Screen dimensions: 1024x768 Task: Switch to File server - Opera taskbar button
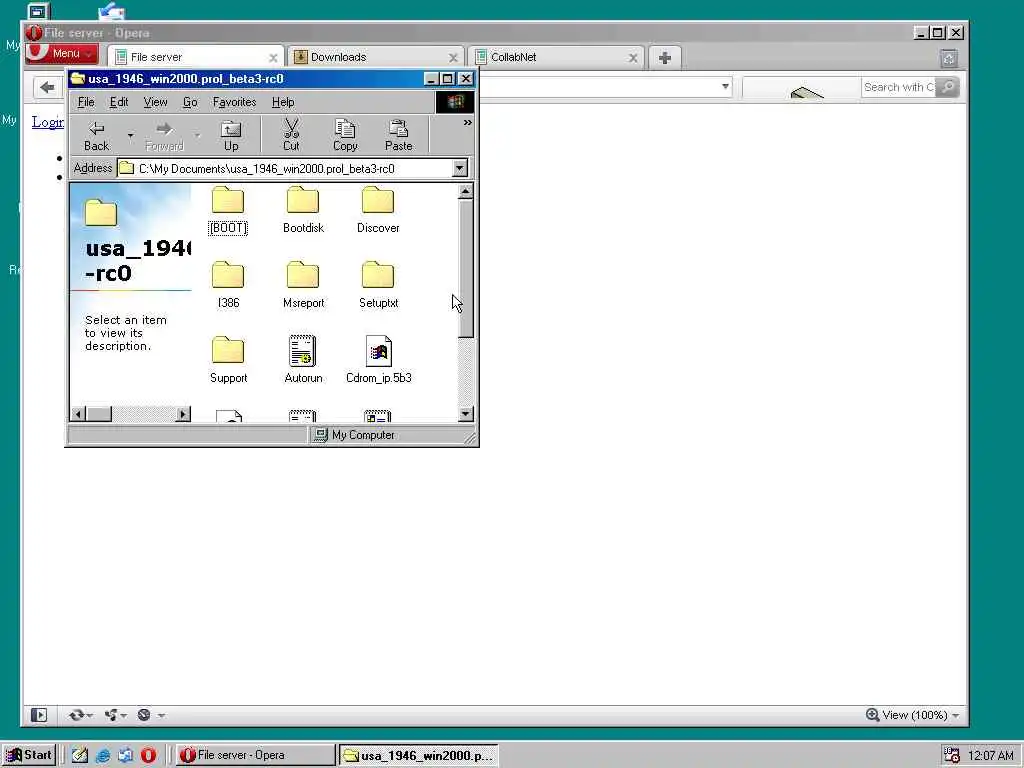pyautogui.click(x=255, y=755)
